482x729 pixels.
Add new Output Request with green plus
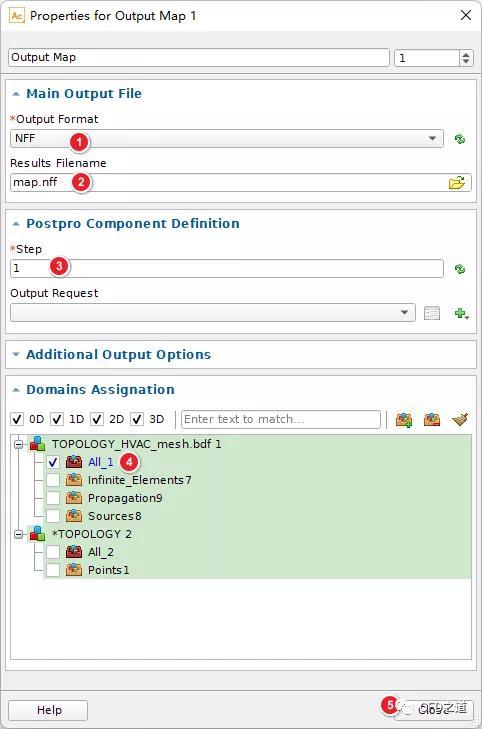pyautogui.click(x=461, y=313)
